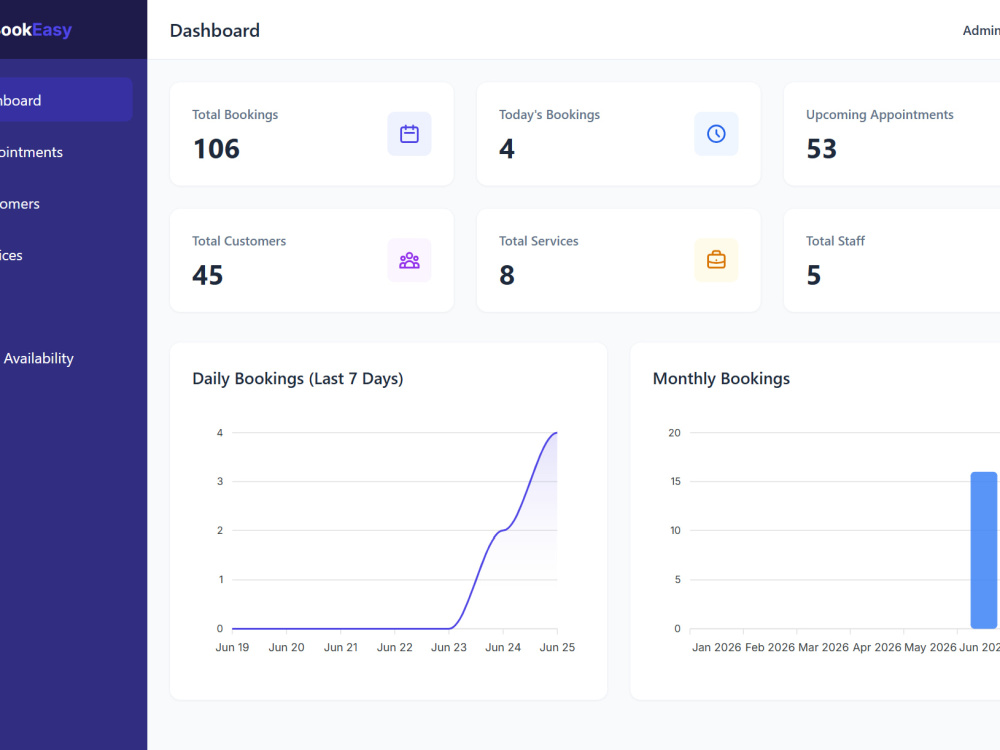The image size is (1000, 750).
Task: Click the clock icon in Today's Bookings card
Action: click(716, 134)
